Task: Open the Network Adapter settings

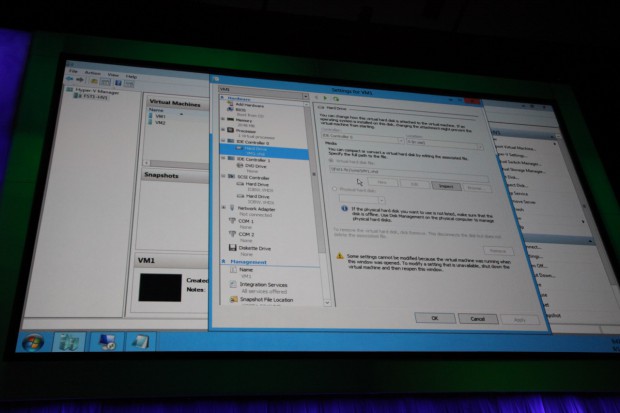Action: (x=252, y=209)
